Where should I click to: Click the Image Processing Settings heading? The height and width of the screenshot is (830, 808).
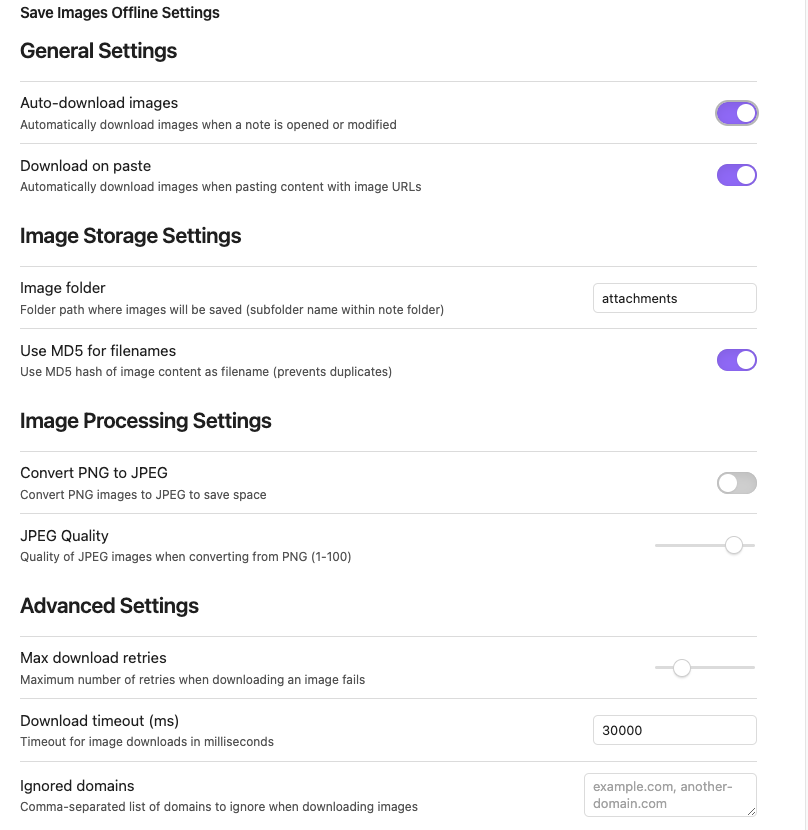146,421
